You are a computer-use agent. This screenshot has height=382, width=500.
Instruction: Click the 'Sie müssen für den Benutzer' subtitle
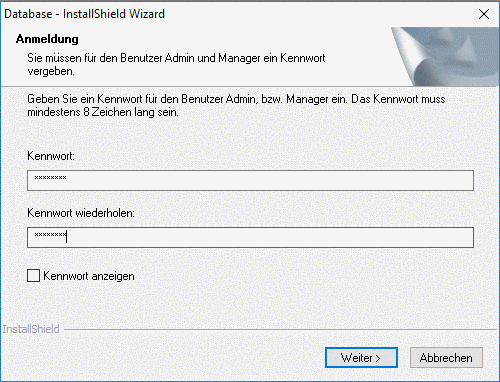pyautogui.click(x=176, y=58)
